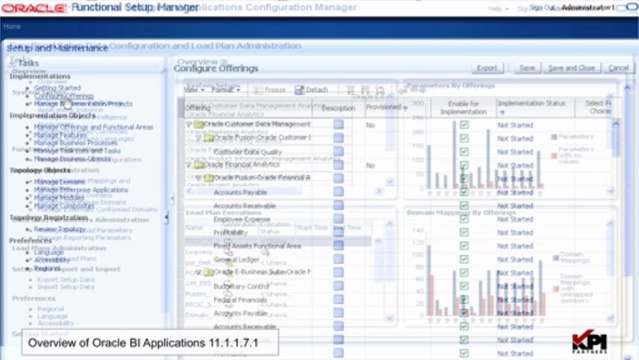Toggle Enable checkbox for Customer Data Quality

click(464, 152)
